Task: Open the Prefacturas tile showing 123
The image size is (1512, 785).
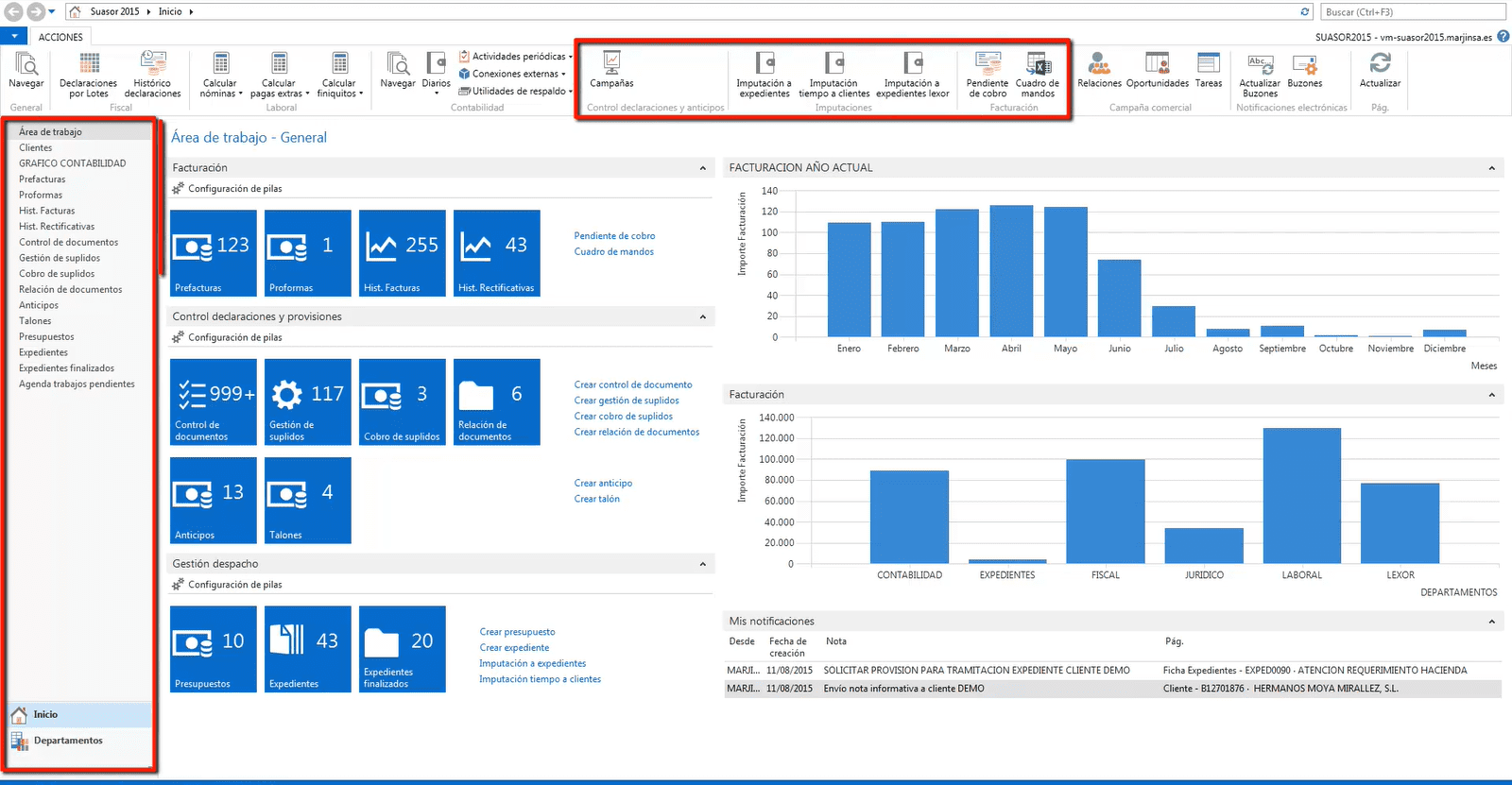Action: (x=214, y=253)
